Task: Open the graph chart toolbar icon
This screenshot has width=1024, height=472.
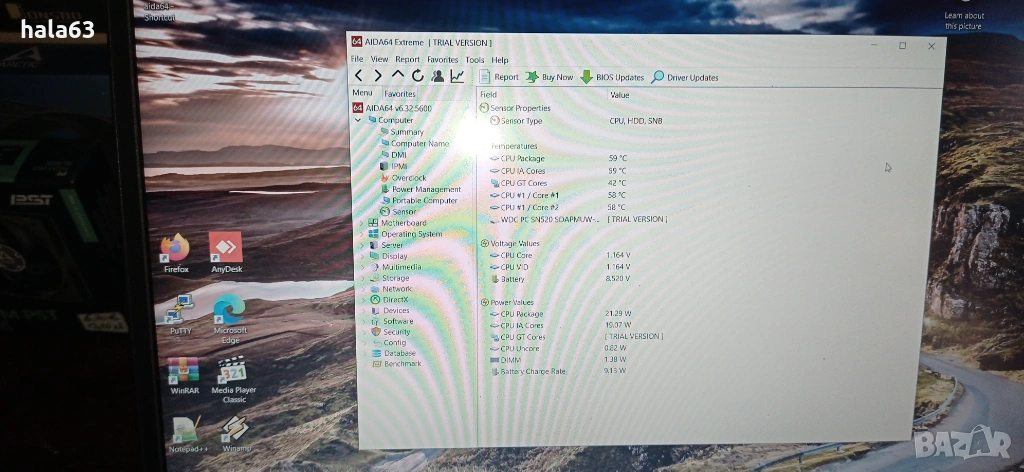Action: point(457,76)
